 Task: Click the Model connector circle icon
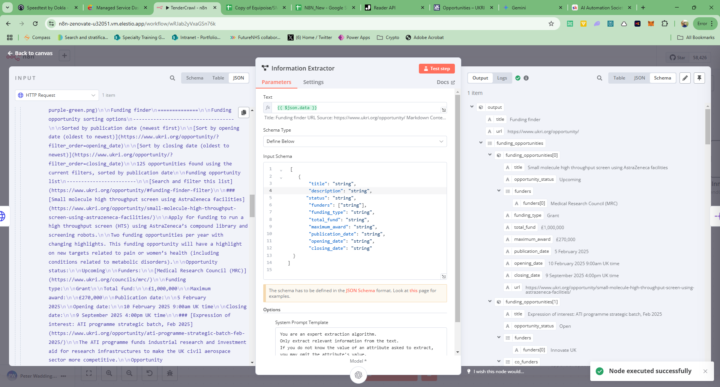point(358,375)
